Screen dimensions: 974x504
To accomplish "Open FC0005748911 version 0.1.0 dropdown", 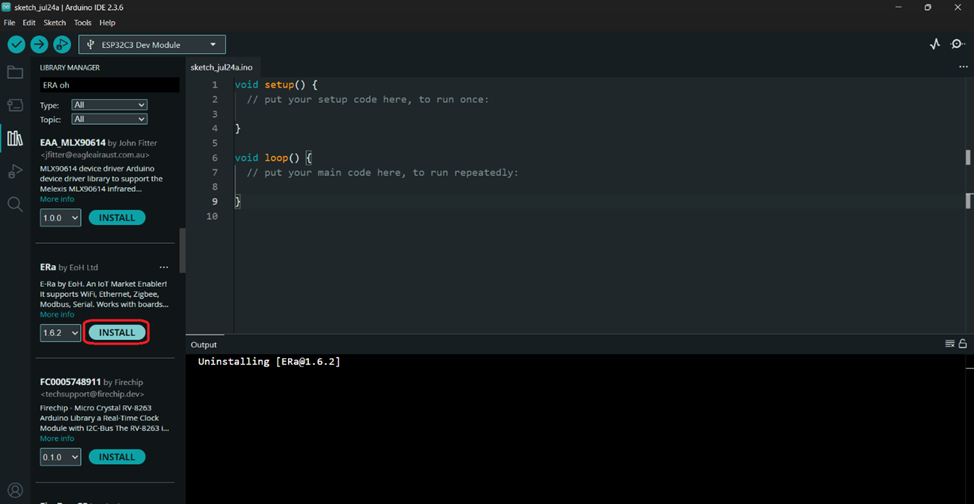I will pos(61,457).
